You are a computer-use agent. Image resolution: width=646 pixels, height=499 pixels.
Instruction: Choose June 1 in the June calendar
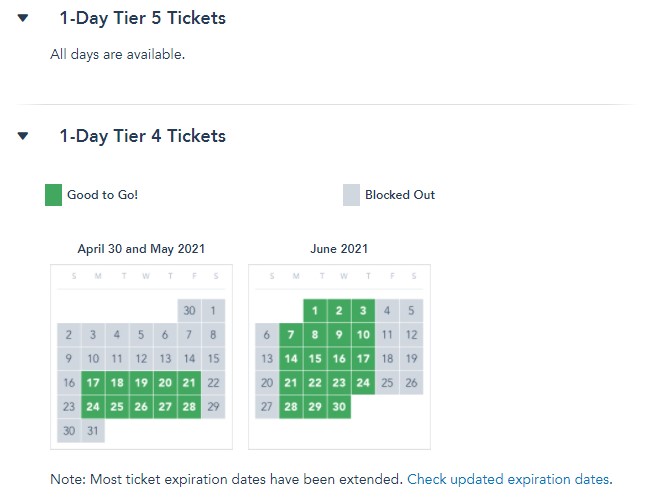click(315, 311)
